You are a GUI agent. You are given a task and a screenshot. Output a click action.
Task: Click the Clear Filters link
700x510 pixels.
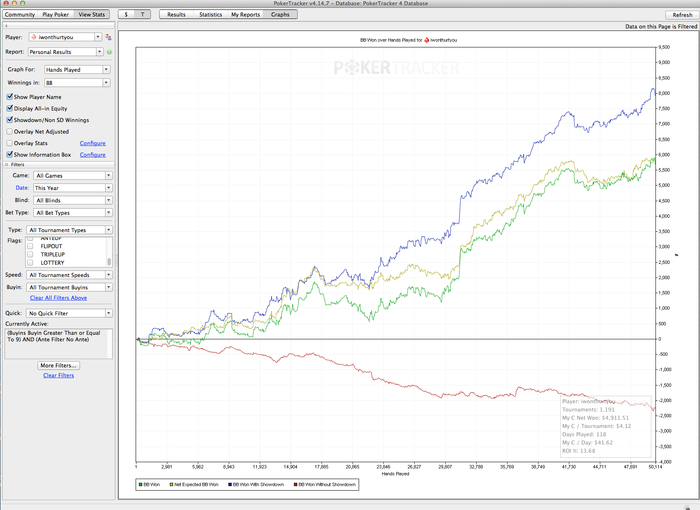(x=58, y=375)
